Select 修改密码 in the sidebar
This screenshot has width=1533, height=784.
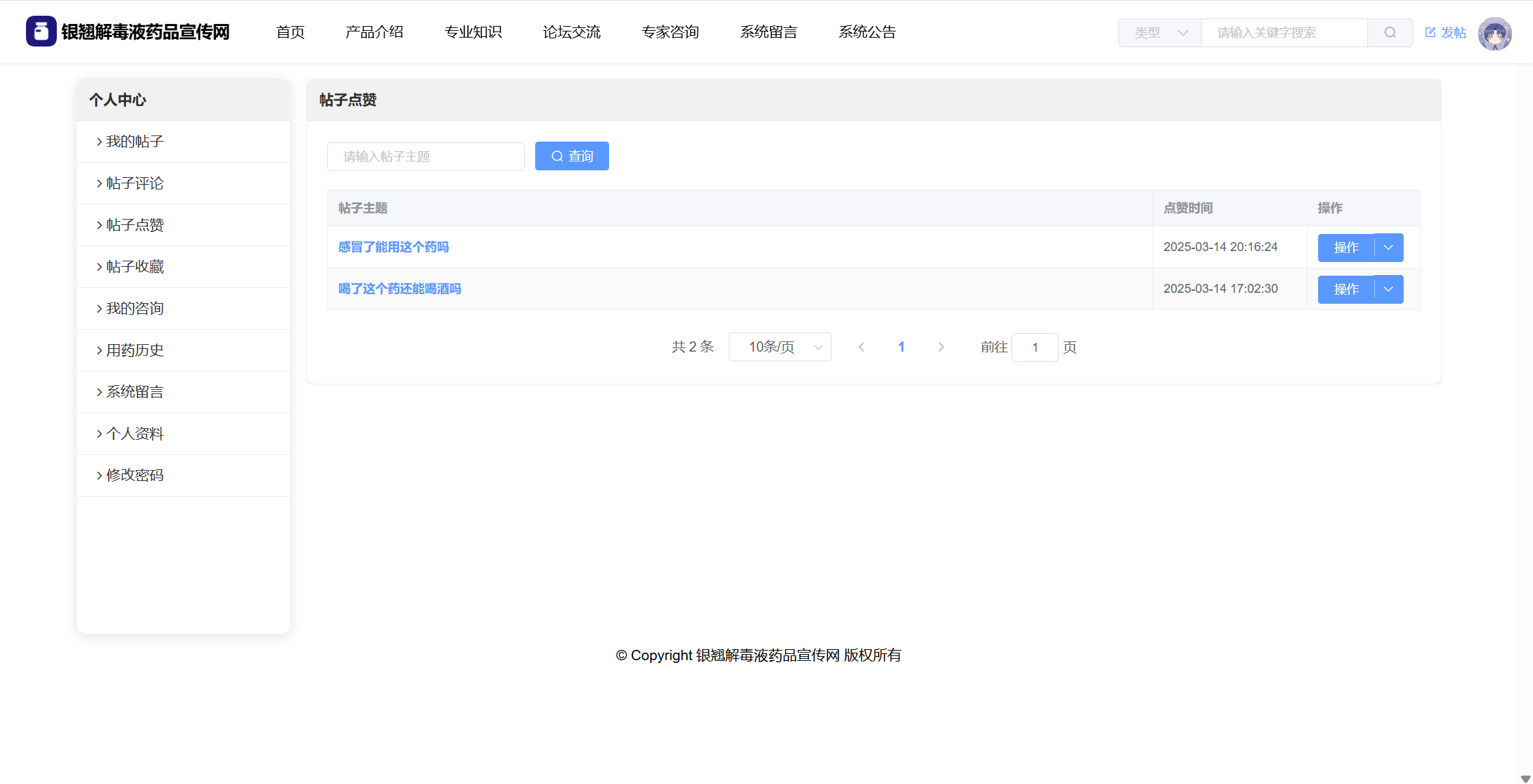pos(135,475)
